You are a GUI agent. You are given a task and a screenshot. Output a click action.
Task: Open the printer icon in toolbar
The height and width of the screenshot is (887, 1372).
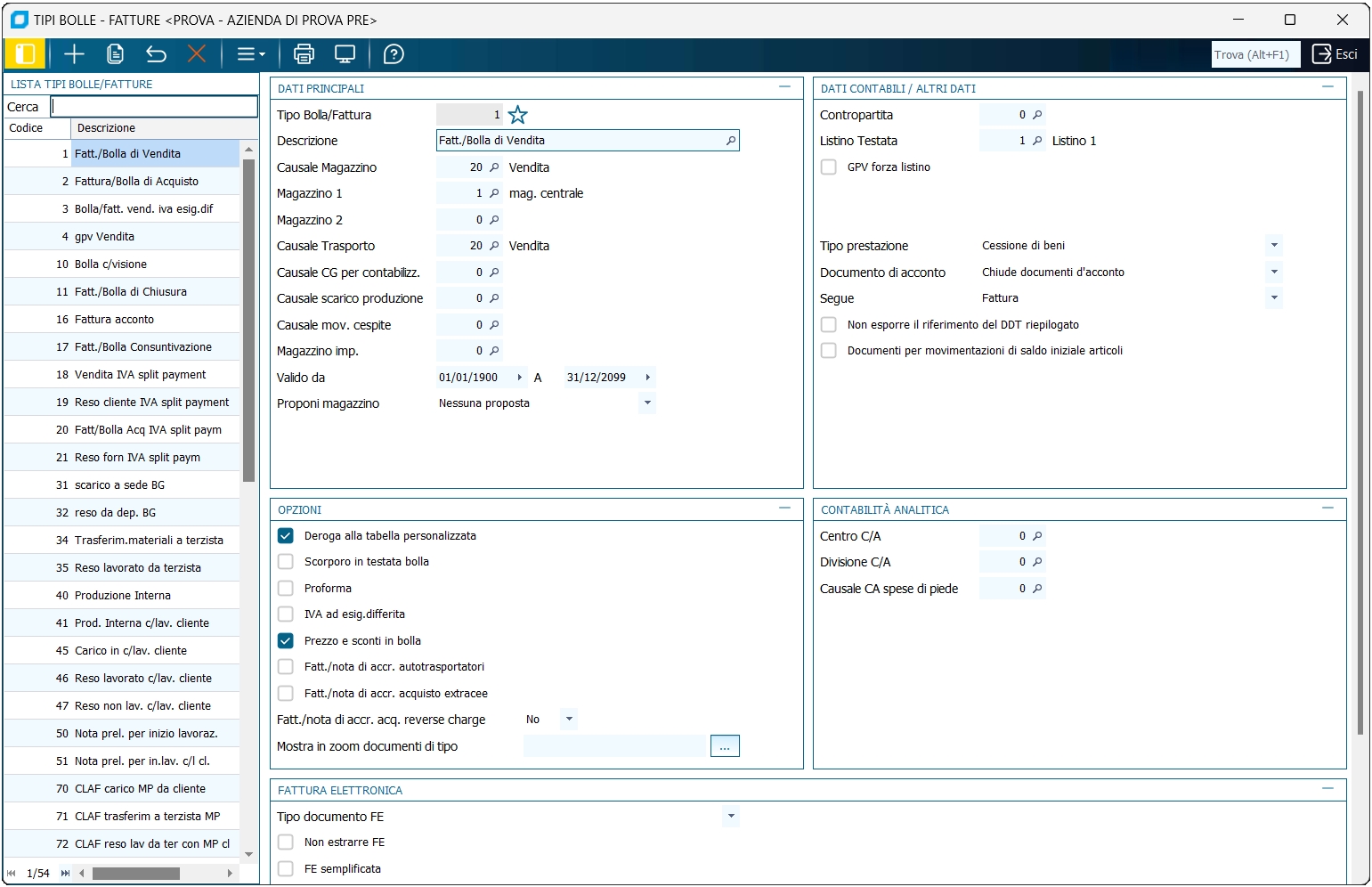304,54
